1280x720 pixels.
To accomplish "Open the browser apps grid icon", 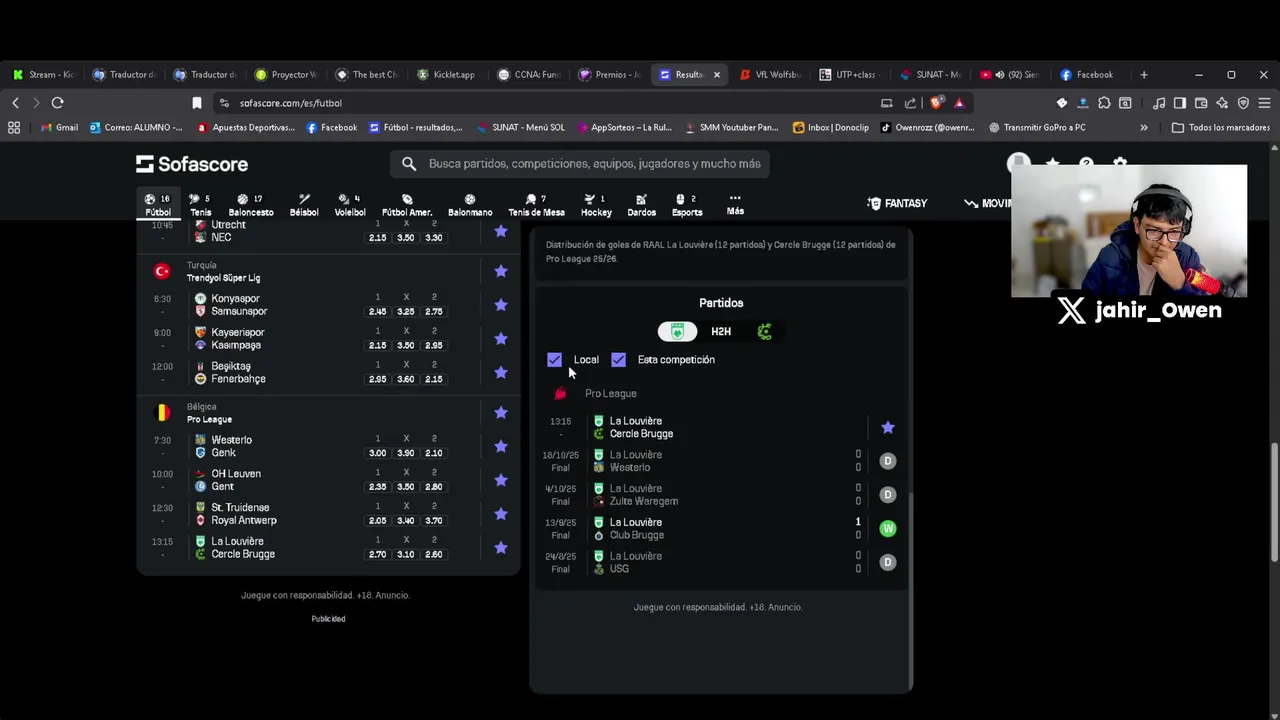I will (x=14, y=128).
